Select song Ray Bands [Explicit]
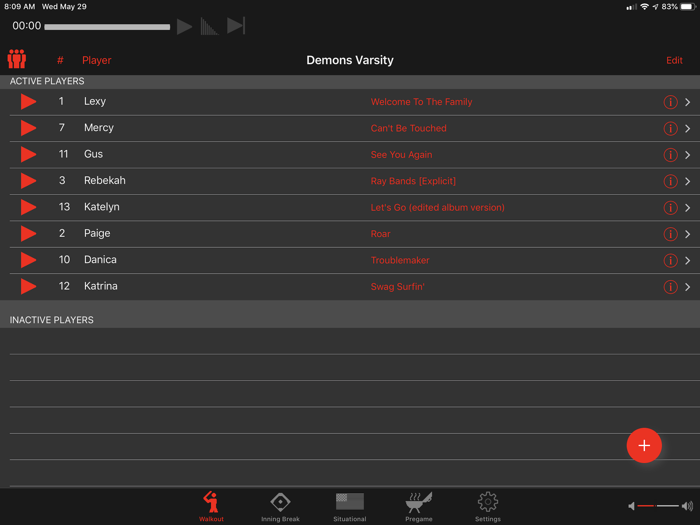The width and height of the screenshot is (700, 525). 413,181
